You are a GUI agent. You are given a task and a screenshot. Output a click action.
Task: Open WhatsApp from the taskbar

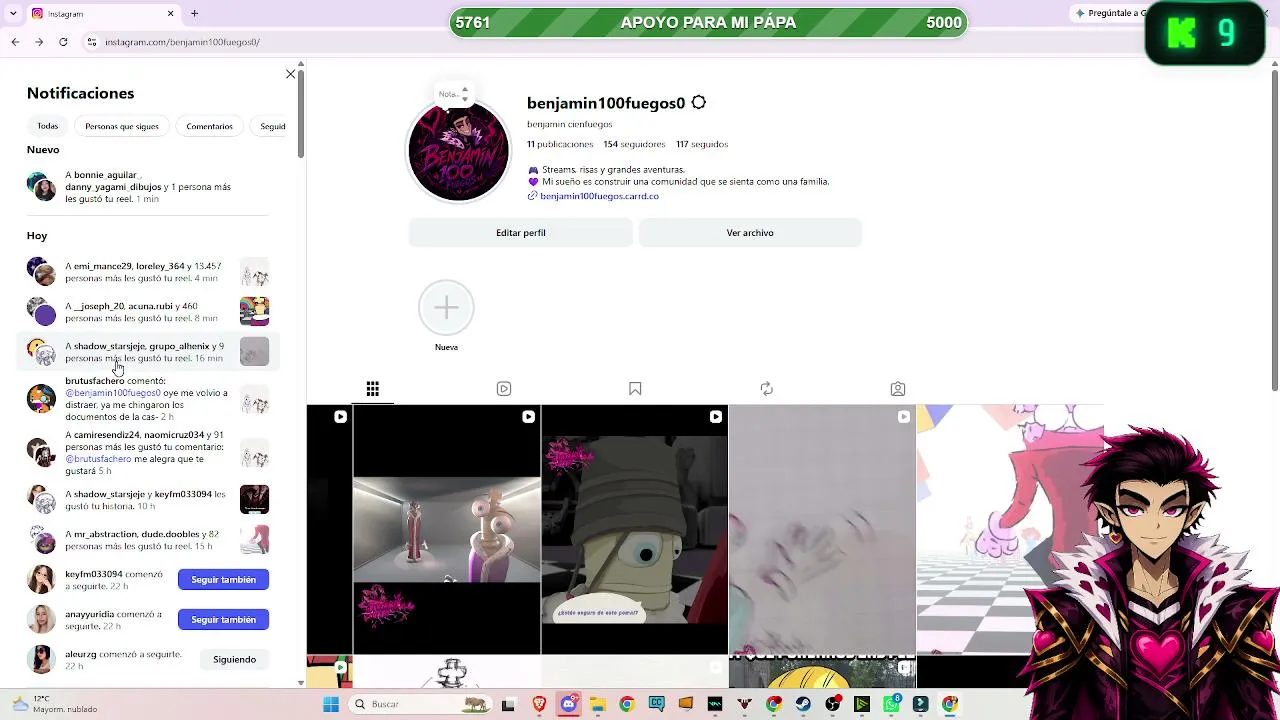coord(891,704)
